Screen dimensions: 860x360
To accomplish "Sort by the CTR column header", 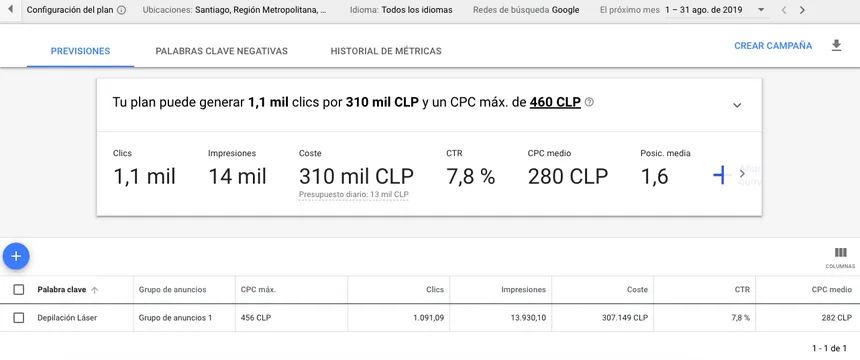I will tap(742, 289).
